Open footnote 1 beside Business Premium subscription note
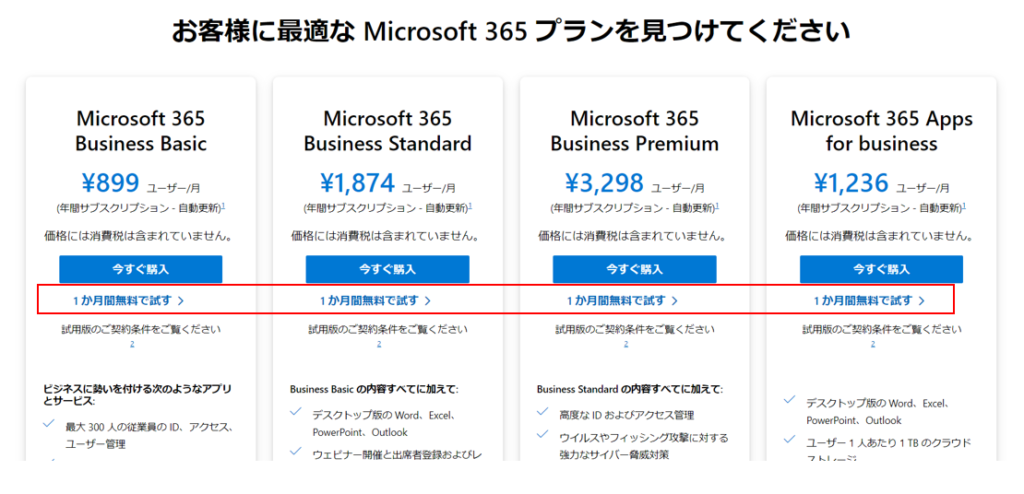The image size is (1024, 494). (x=718, y=206)
